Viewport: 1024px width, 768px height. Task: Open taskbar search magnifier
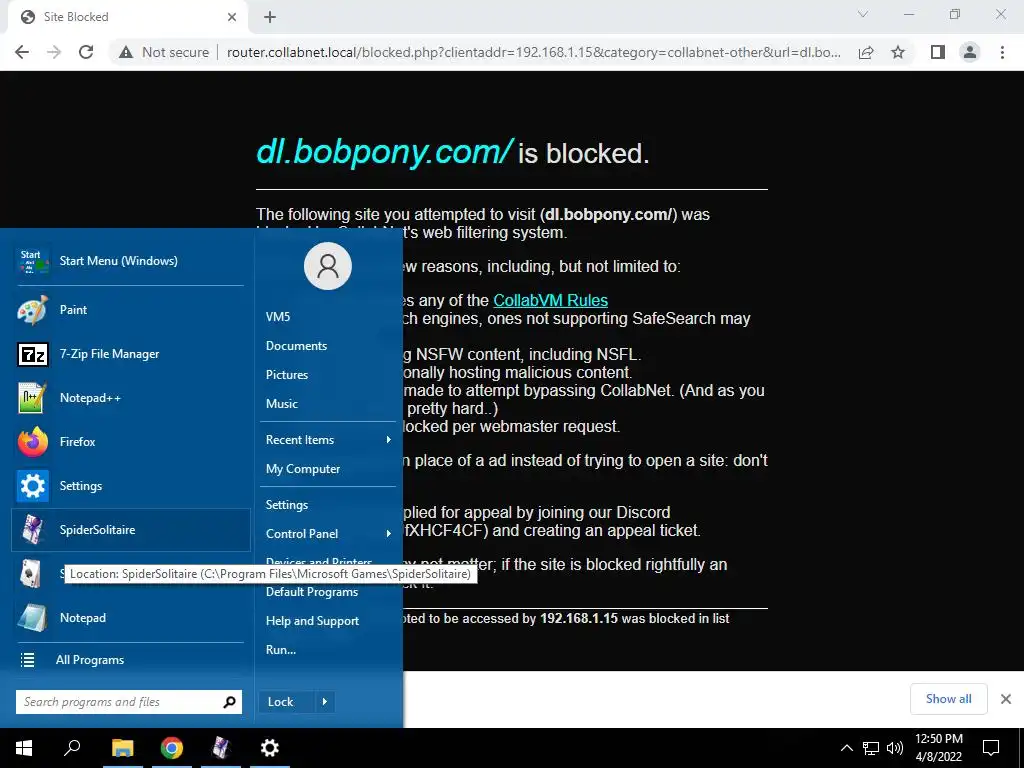click(x=72, y=748)
